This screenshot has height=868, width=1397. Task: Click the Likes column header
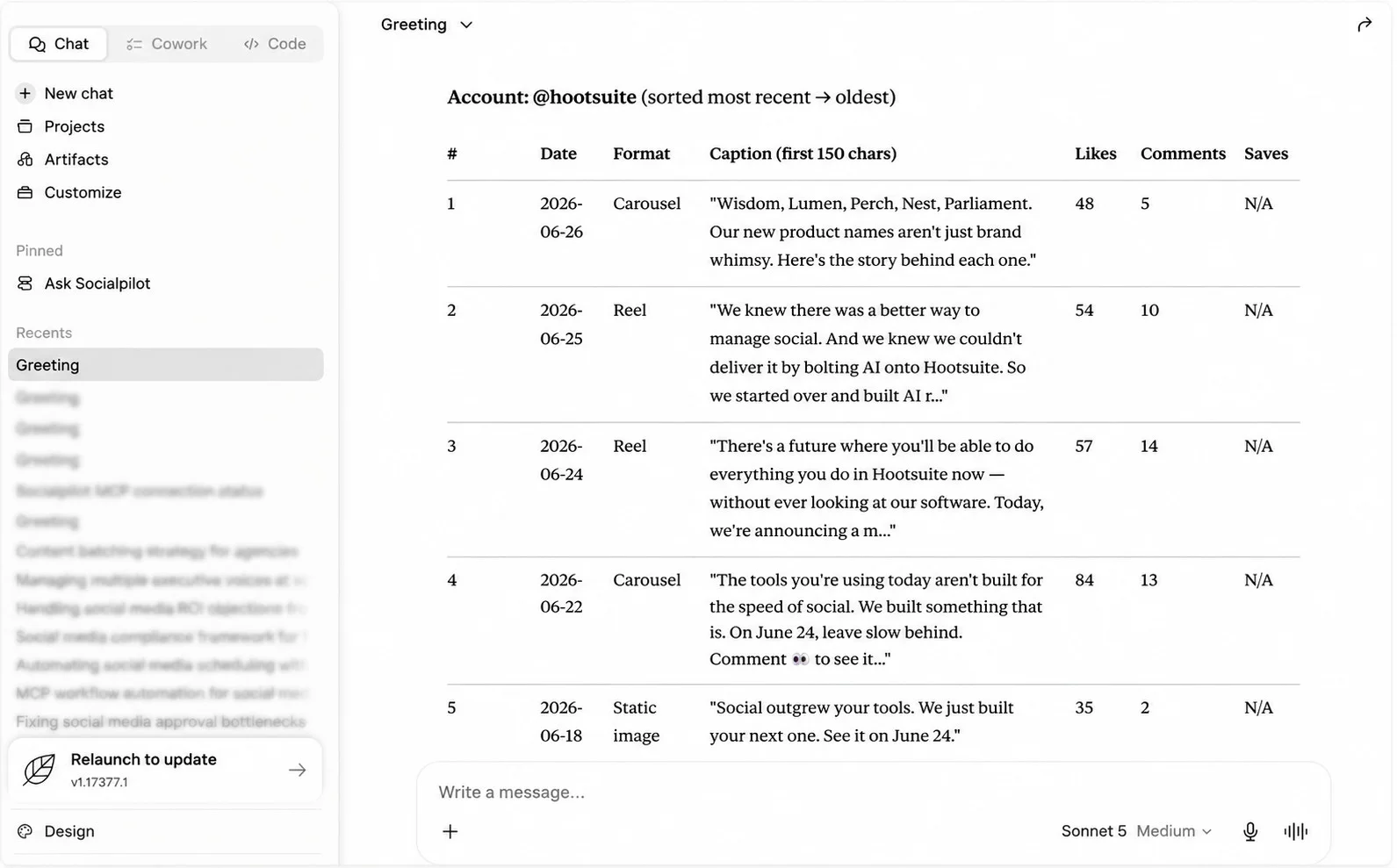click(x=1096, y=154)
